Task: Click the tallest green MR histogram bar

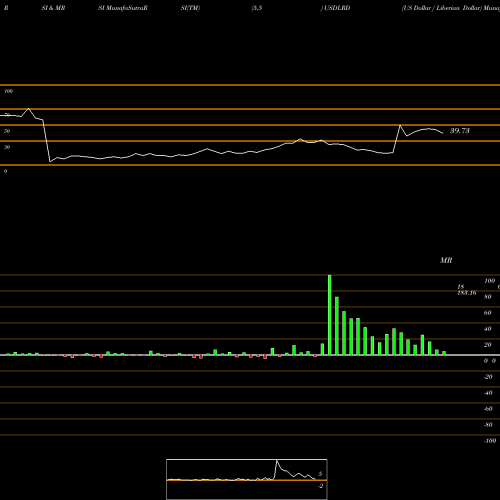Action: click(x=330, y=315)
